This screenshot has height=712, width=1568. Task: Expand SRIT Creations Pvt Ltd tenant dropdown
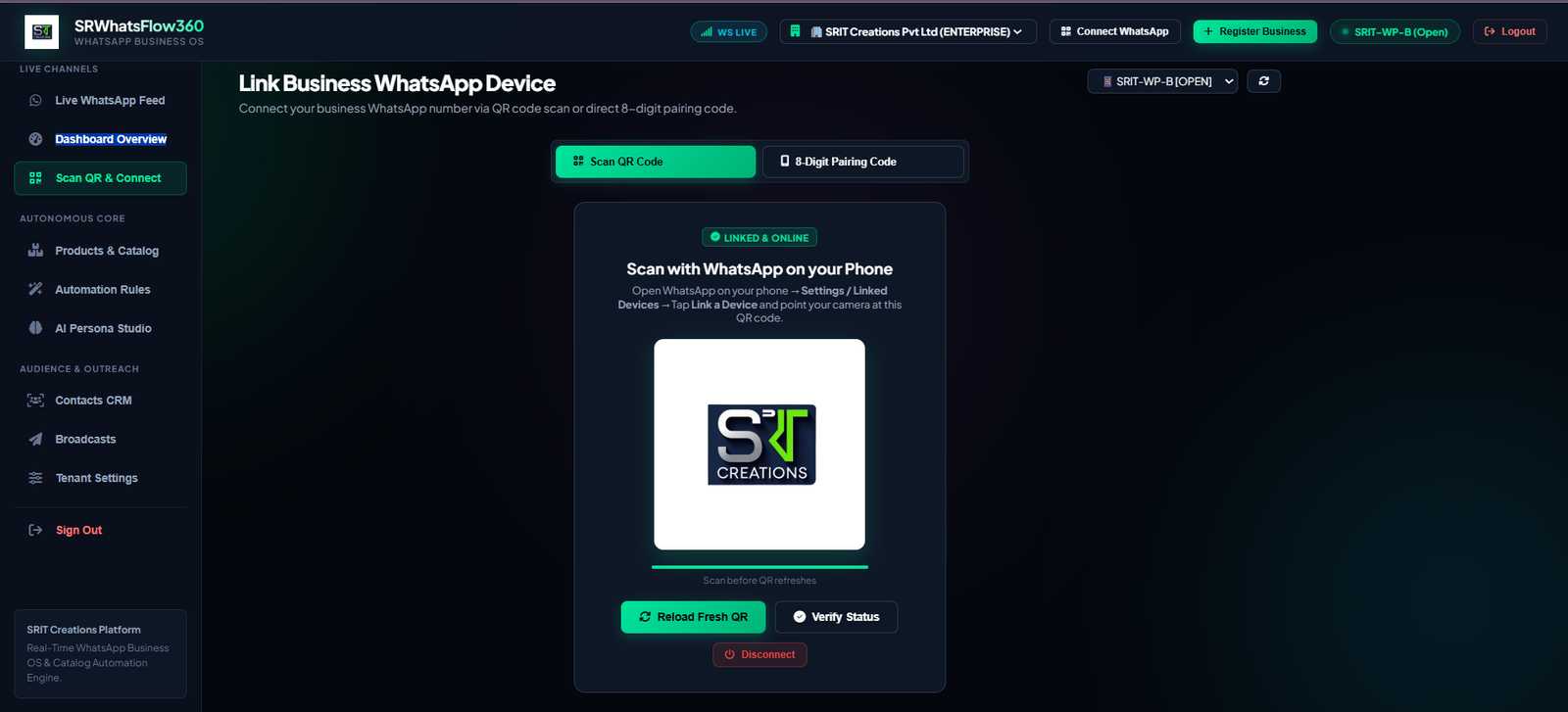click(x=908, y=31)
